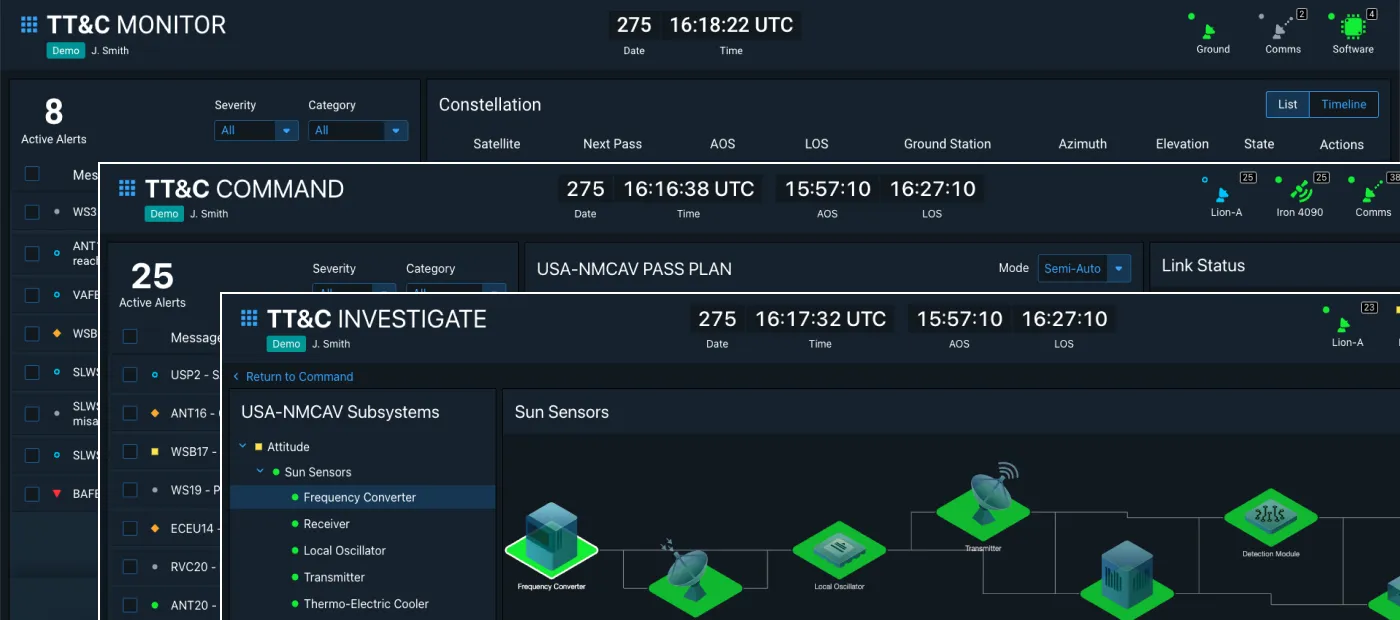Open the Semi-Auto mode dropdown

click(1084, 268)
